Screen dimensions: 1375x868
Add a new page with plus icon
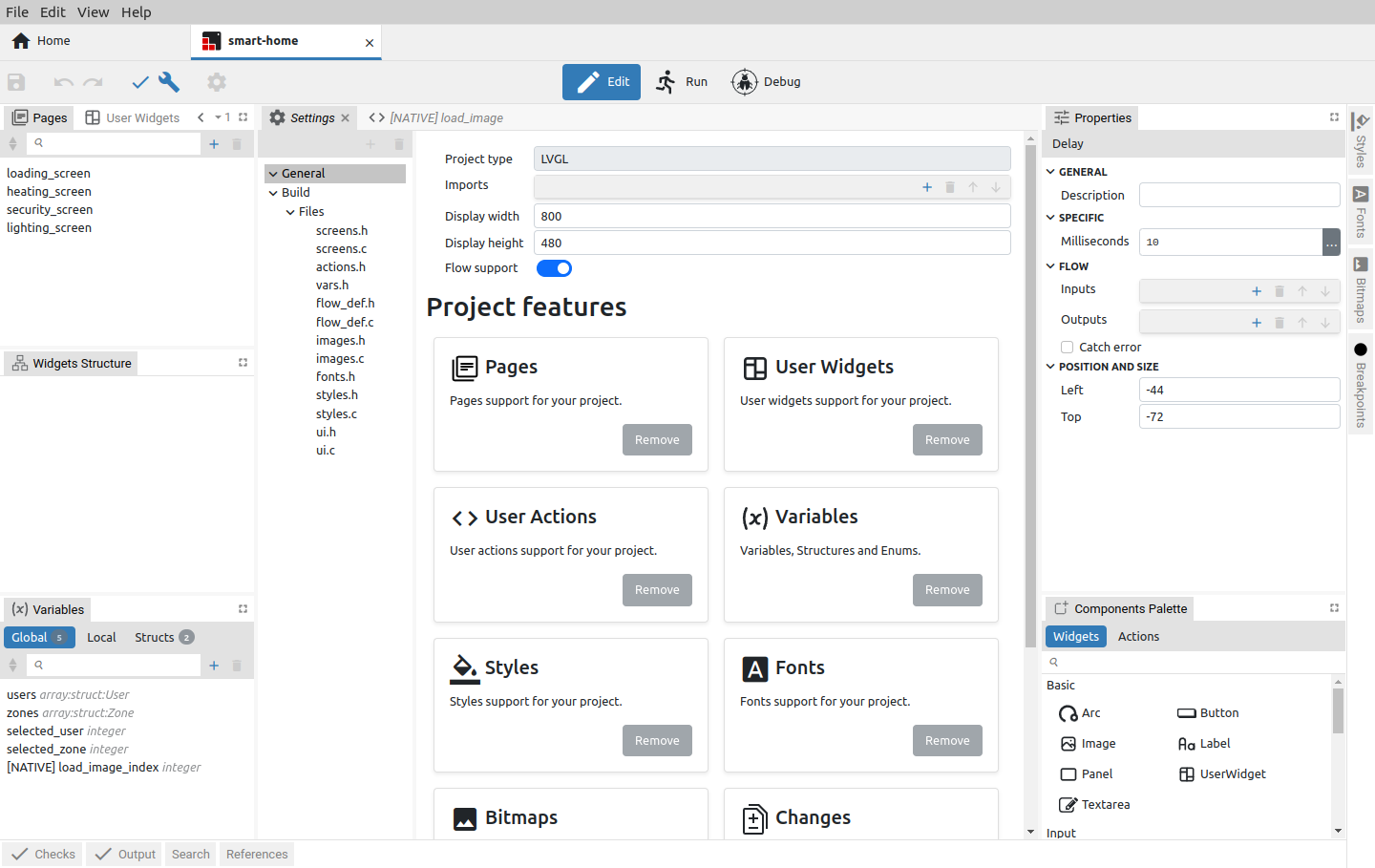point(214,144)
